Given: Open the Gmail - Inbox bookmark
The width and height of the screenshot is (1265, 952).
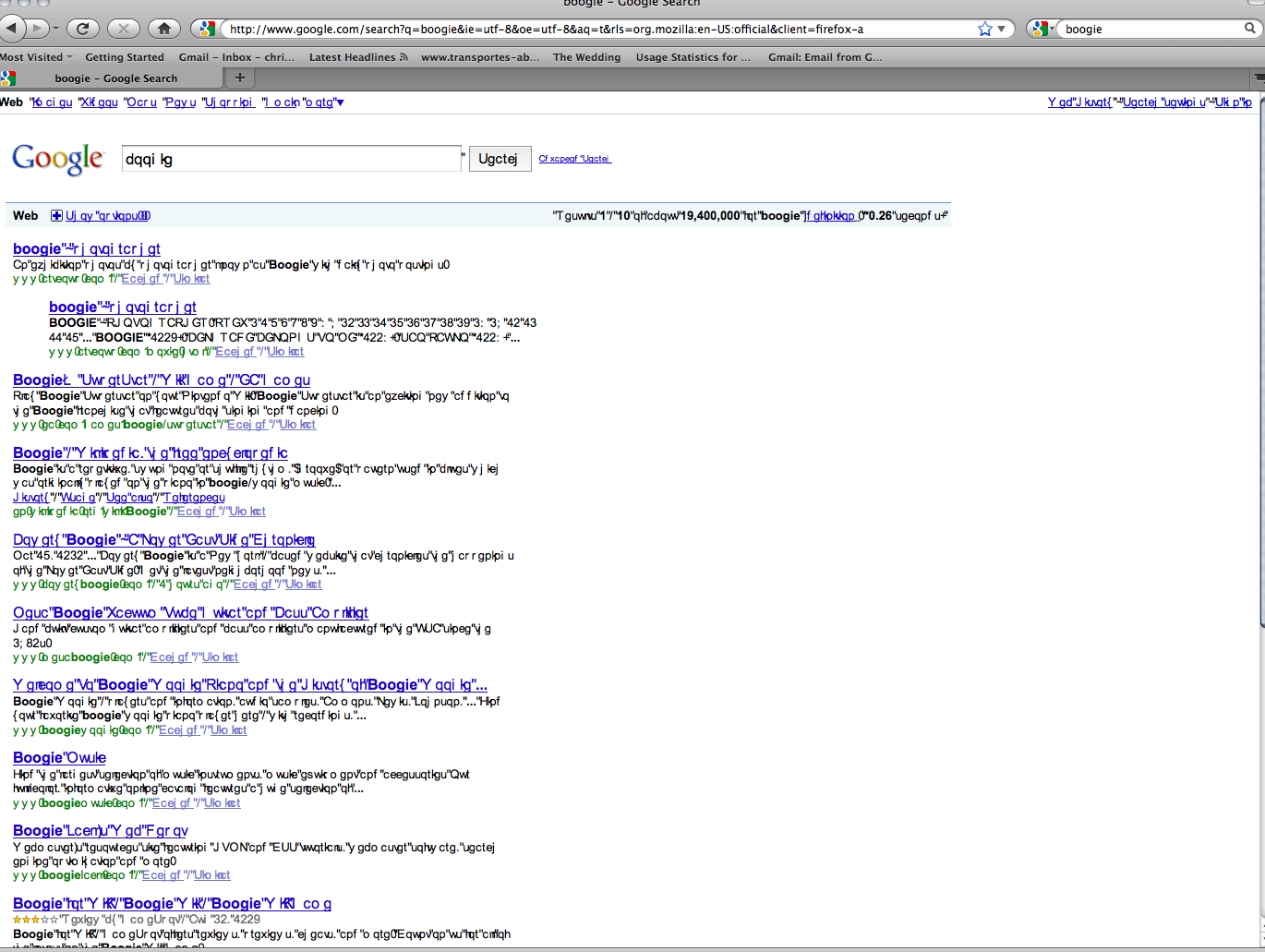Looking at the screenshot, I should pyautogui.click(x=236, y=57).
